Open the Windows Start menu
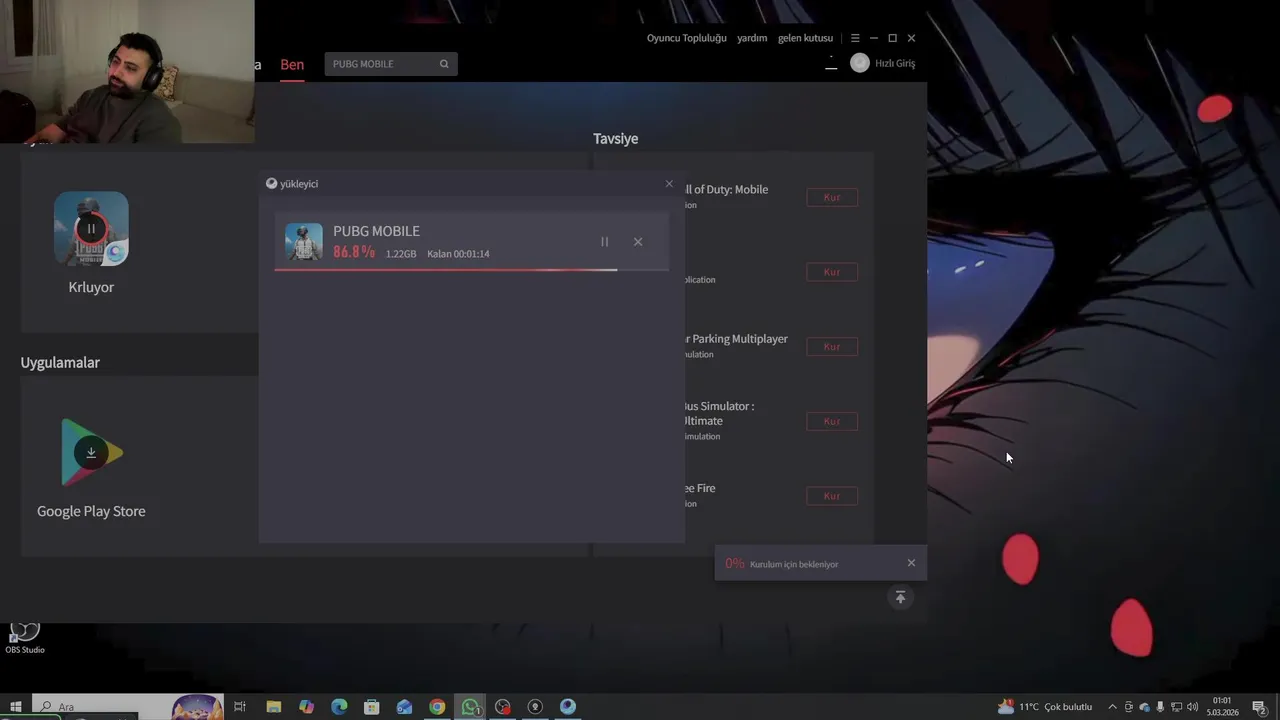The image size is (1280, 720). (x=15, y=707)
